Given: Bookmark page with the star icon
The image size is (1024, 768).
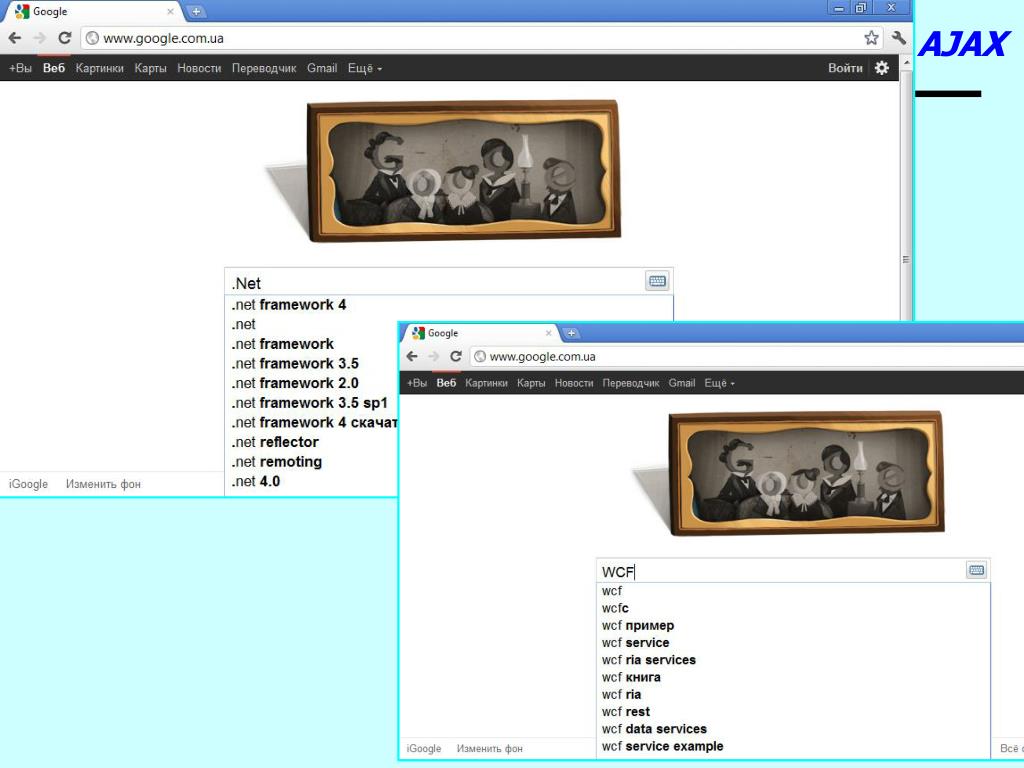Looking at the screenshot, I should [871, 38].
